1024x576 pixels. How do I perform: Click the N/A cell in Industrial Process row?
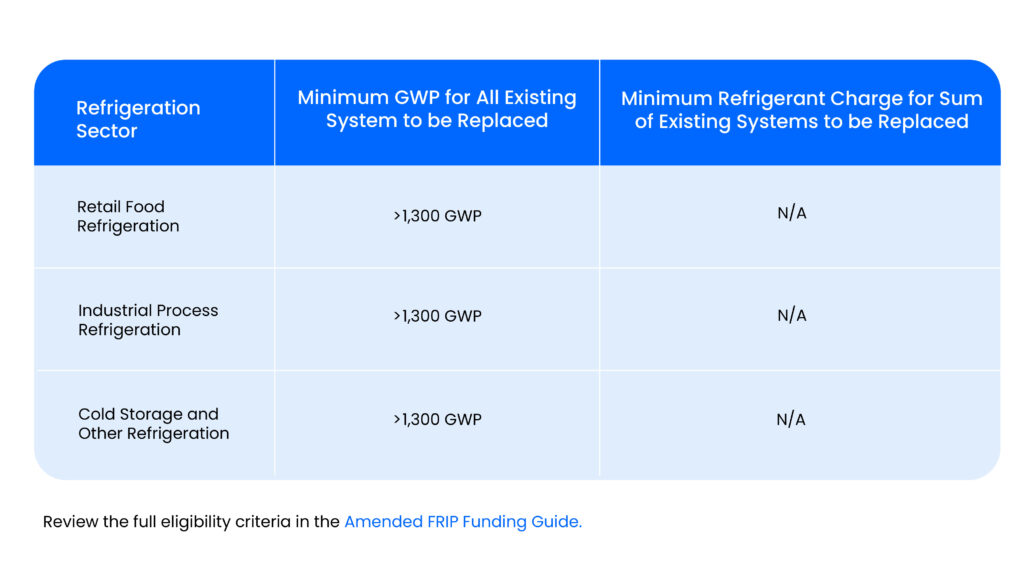791,315
